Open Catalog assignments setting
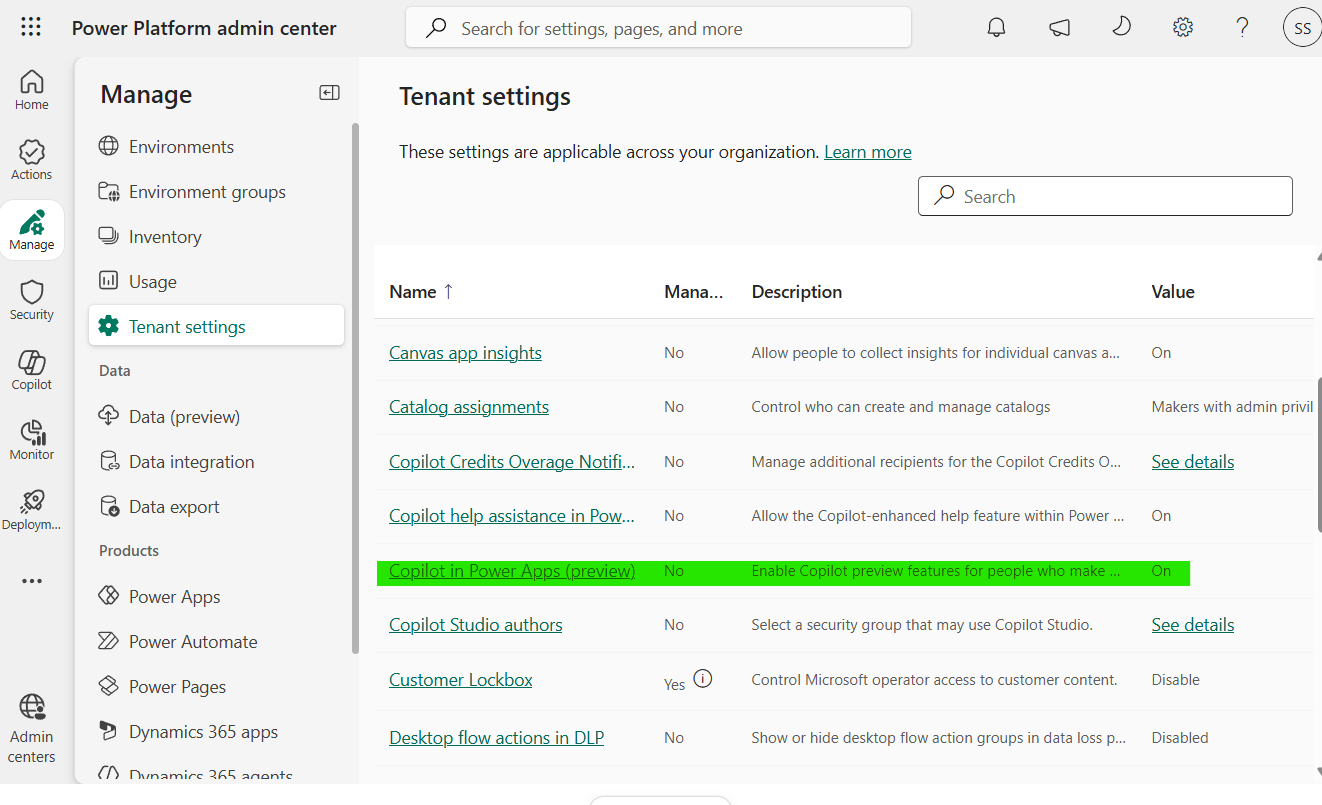The image size is (1322, 805). [x=469, y=407]
